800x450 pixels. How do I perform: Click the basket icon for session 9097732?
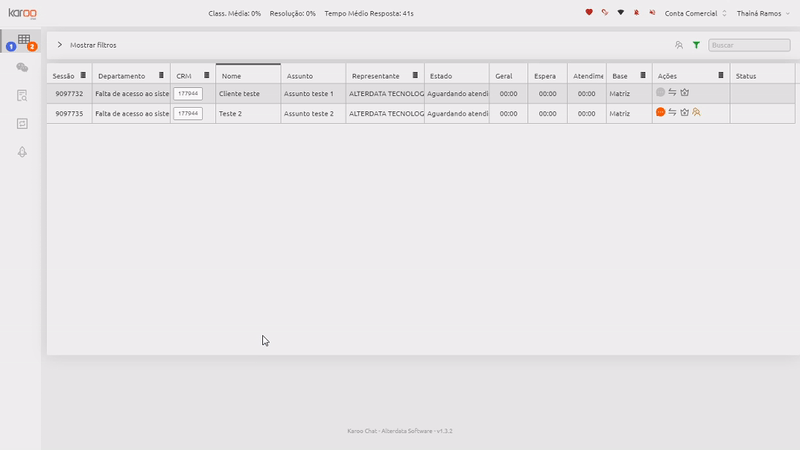(685, 92)
